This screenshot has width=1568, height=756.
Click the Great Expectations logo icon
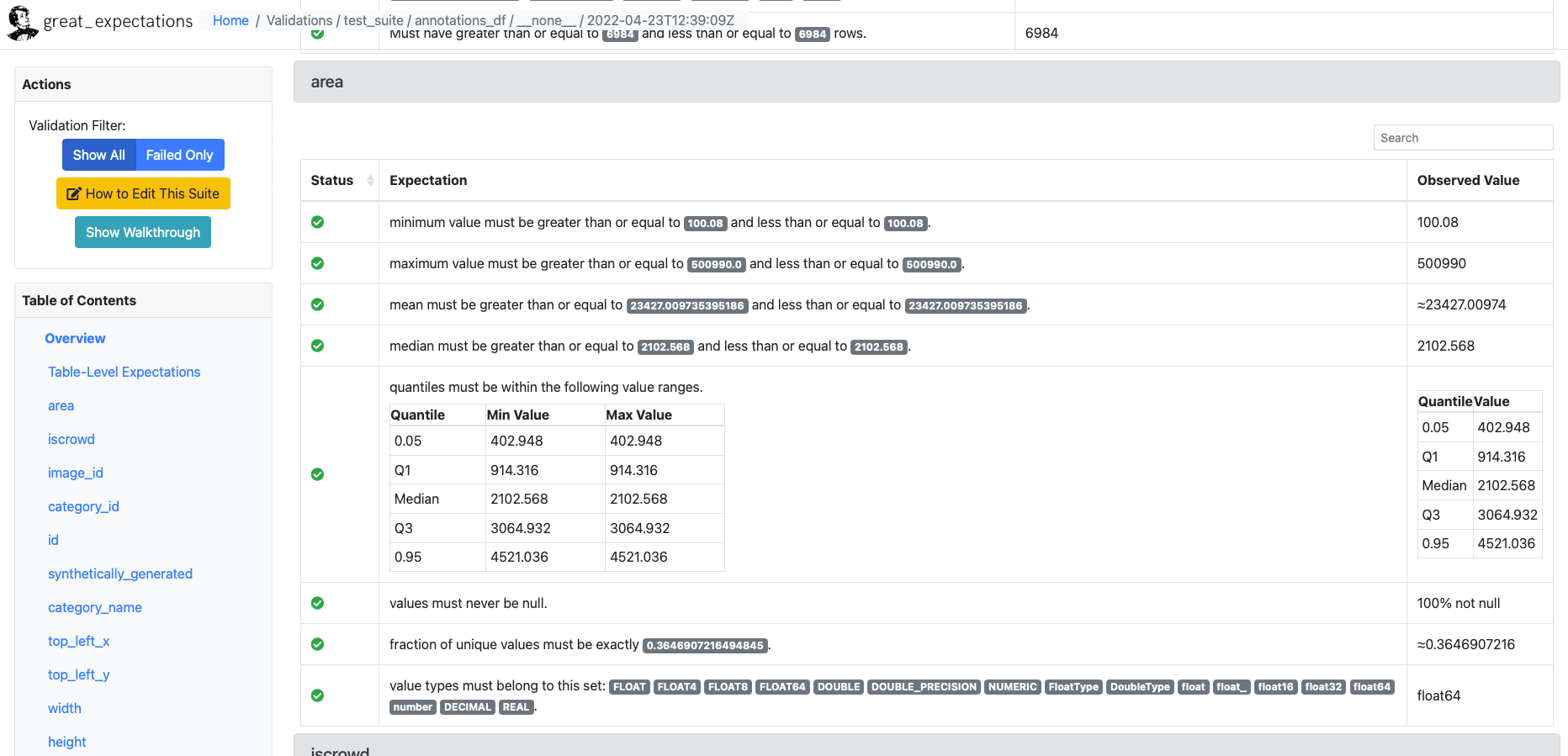click(x=23, y=23)
